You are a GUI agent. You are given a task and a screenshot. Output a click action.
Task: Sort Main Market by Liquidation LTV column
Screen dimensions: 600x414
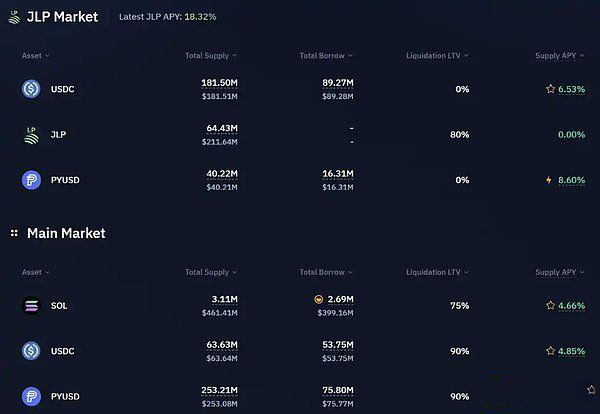point(438,272)
